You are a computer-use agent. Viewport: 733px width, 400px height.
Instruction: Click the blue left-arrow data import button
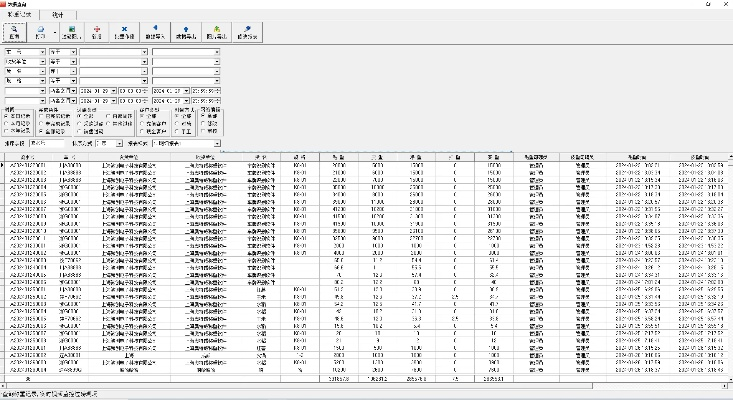click(155, 33)
